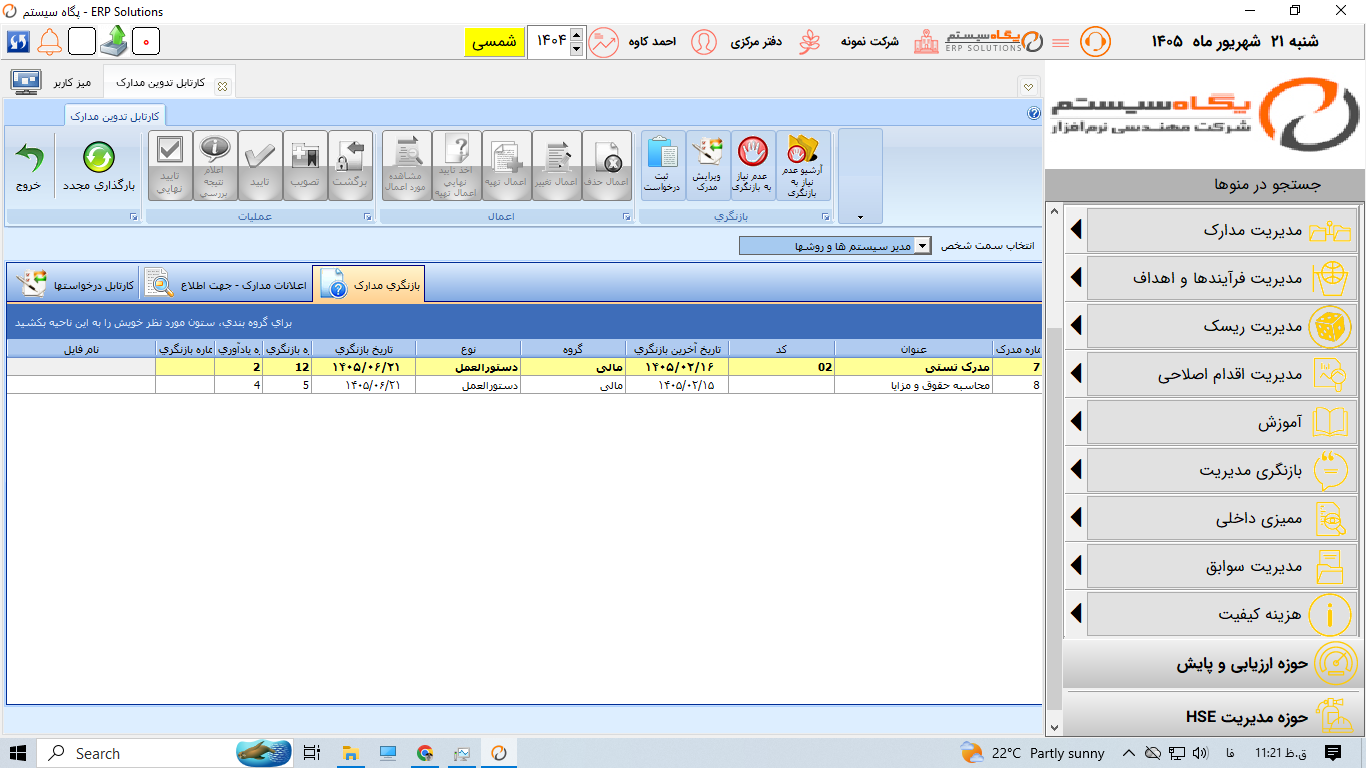Go to the میز کاربر tab
This screenshot has height=768, width=1366.
click(53, 82)
